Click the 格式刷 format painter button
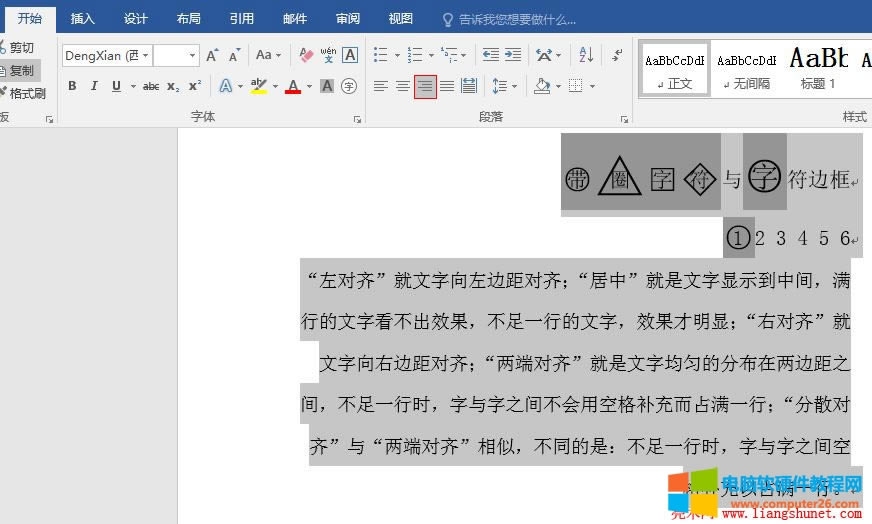 tap(24, 93)
